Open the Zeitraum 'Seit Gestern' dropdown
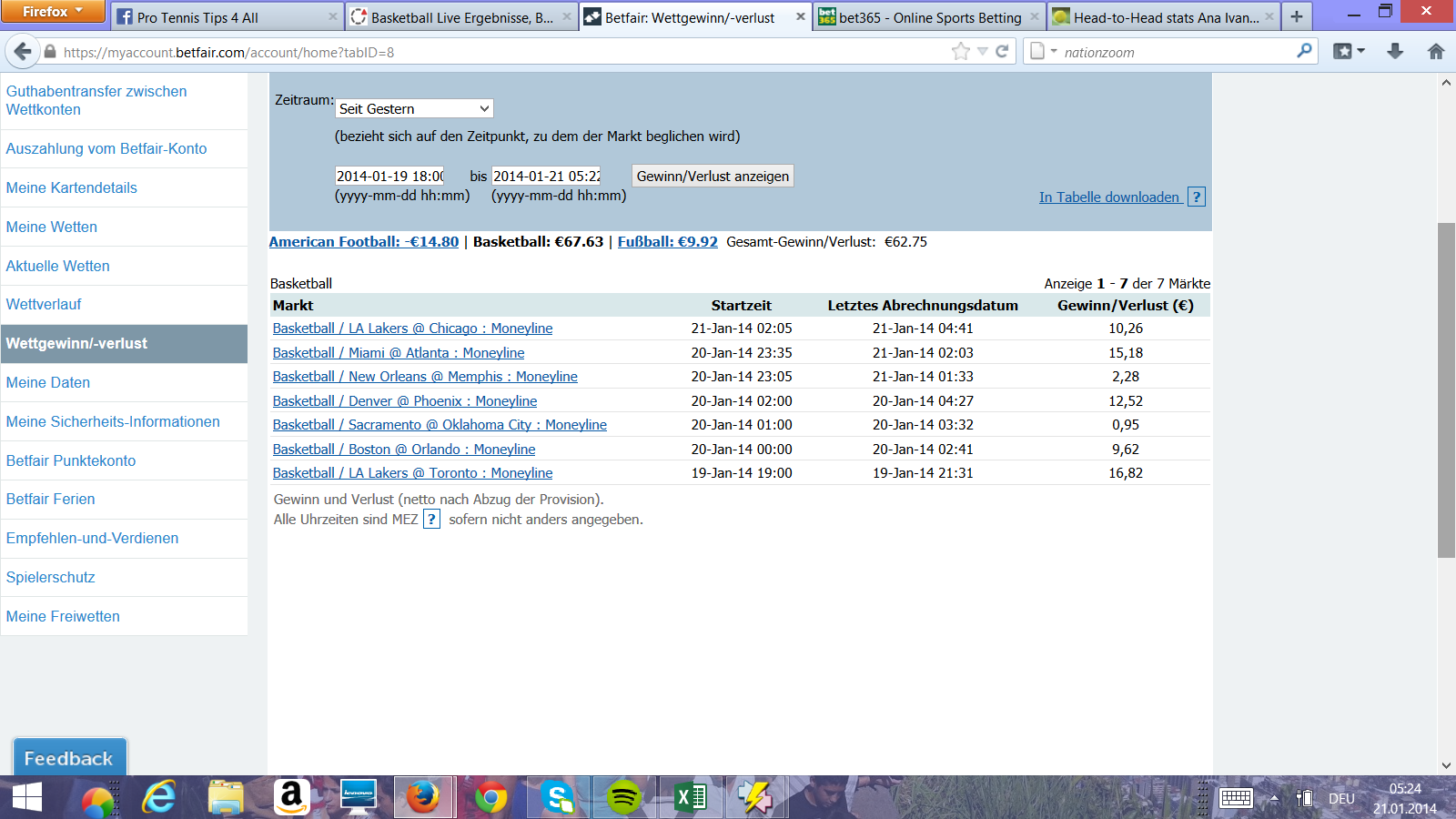 click(415, 108)
